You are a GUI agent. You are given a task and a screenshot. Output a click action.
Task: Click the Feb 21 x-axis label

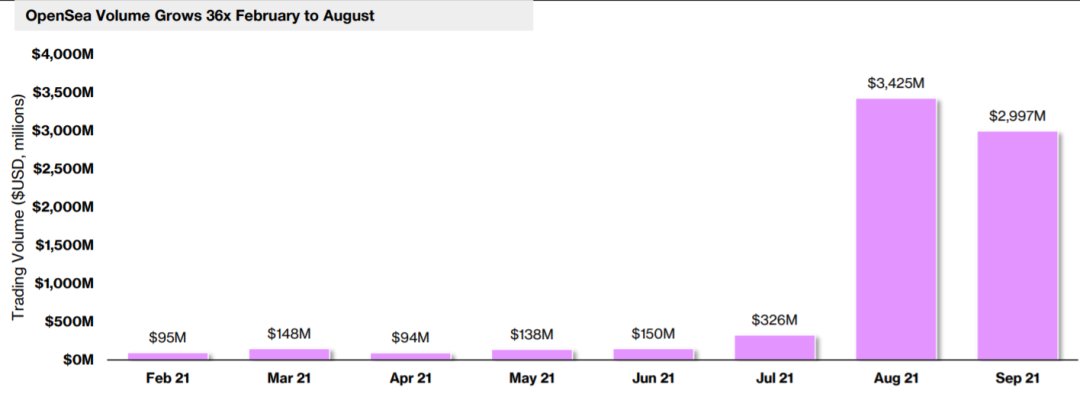point(168,377)
